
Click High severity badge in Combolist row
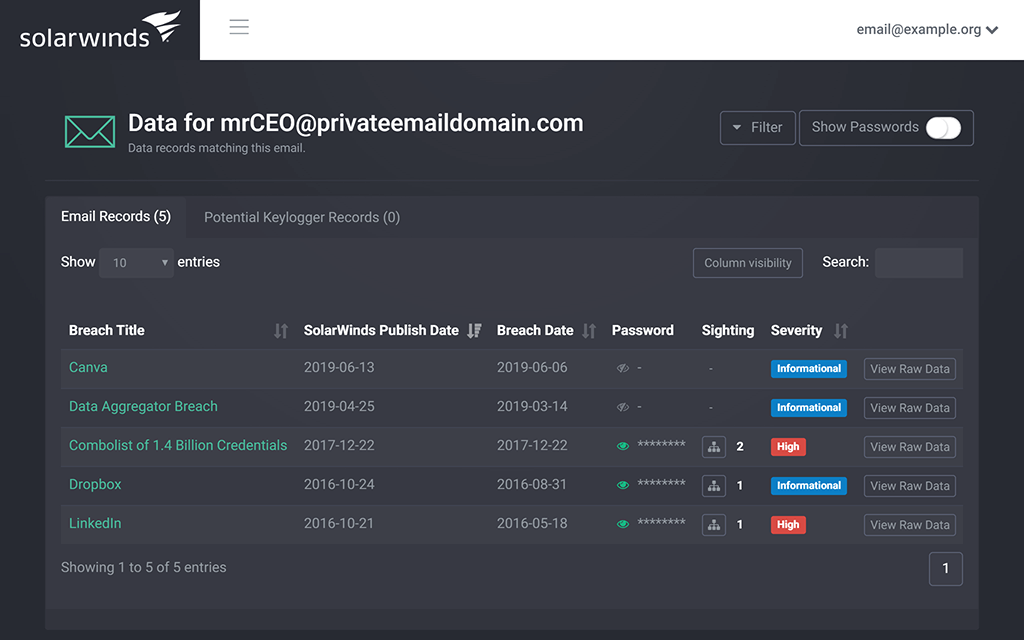788,447
